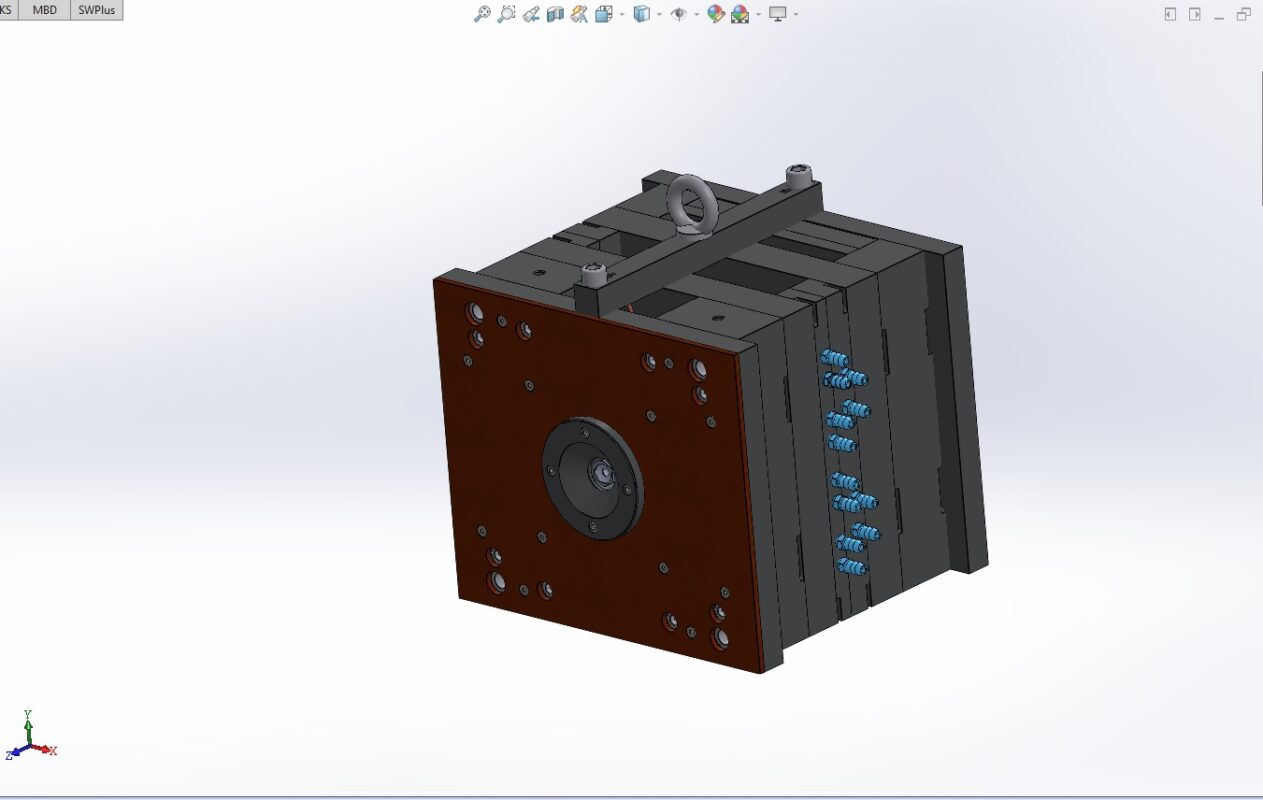Open Edit Appearance color ball
The height and width of the screenshot is (800, 1263).
click(x=715, y=14)
